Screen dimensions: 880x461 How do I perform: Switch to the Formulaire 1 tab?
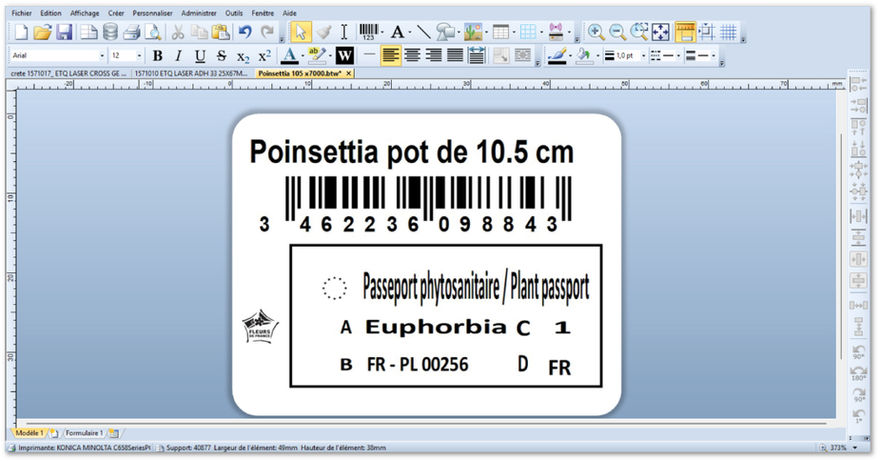click(84, 433)
